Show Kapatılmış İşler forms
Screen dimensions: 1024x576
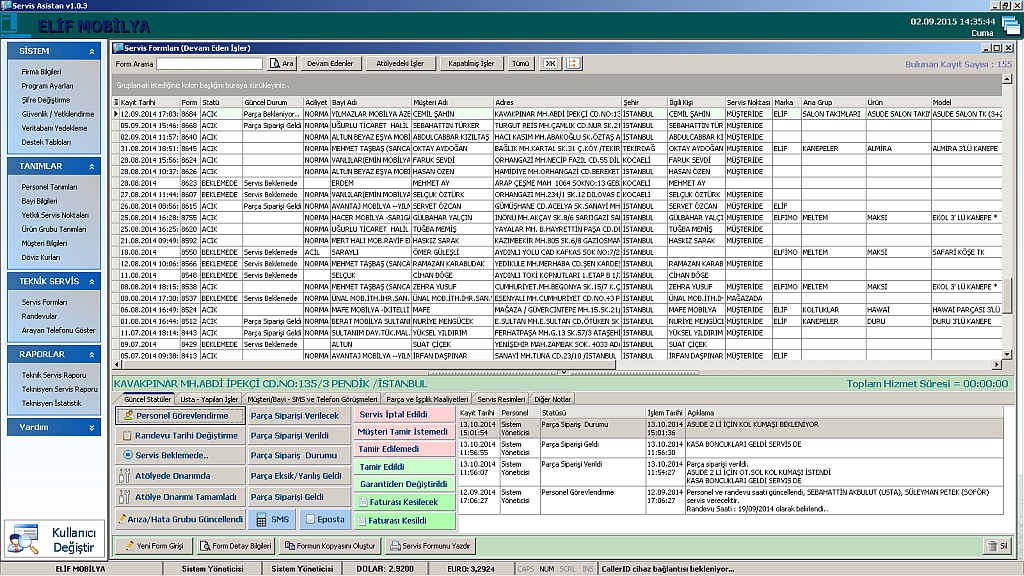[x=471, y=63]
